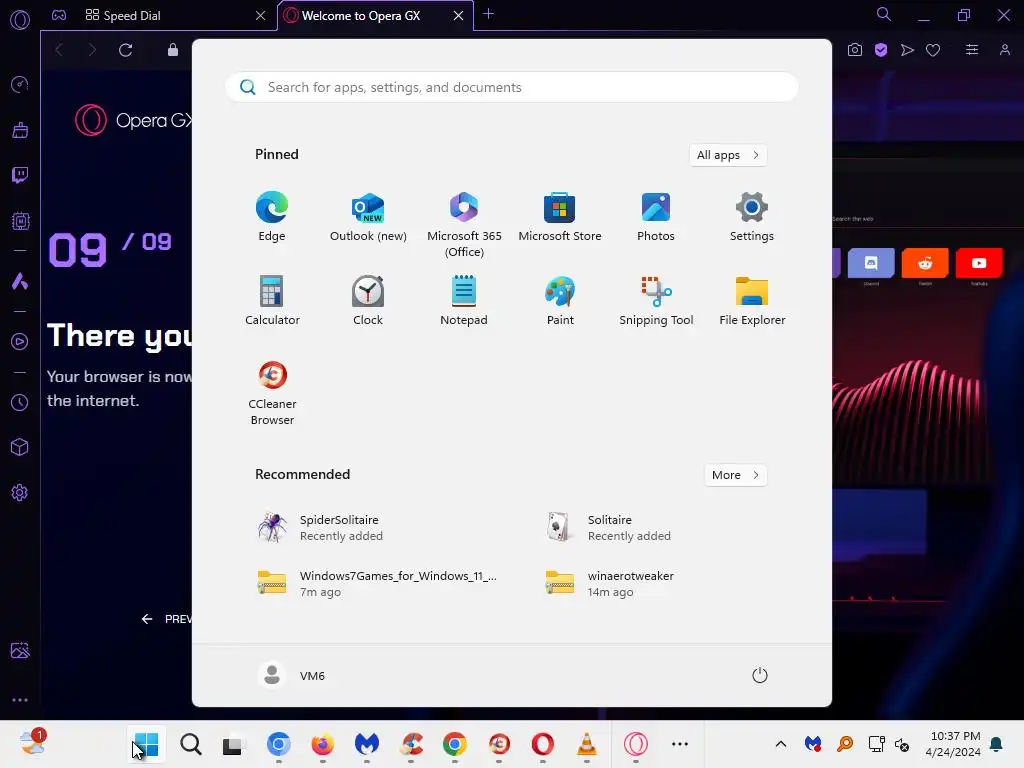Open VLC media player from taskbar
This screenshot has height=768, width=1024.
pyautogui.click(x=586, y=744)
